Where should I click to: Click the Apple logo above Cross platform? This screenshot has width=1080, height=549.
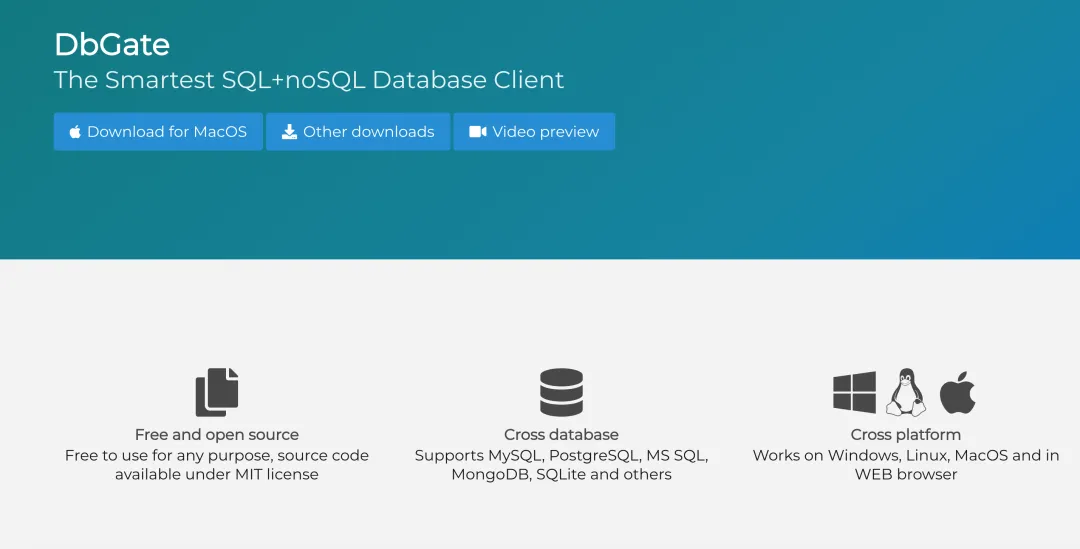(957, 392)
